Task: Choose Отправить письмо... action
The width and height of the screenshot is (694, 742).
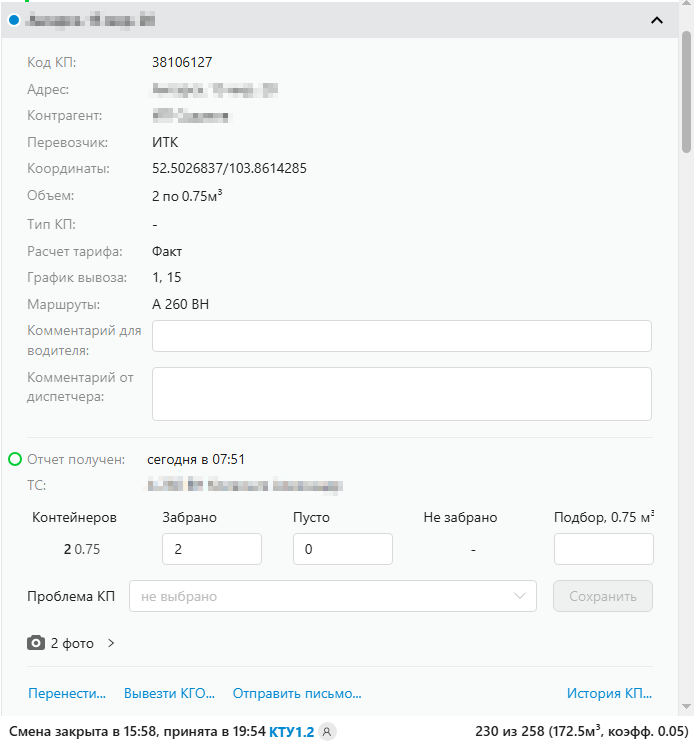Action: pos(296,692)
